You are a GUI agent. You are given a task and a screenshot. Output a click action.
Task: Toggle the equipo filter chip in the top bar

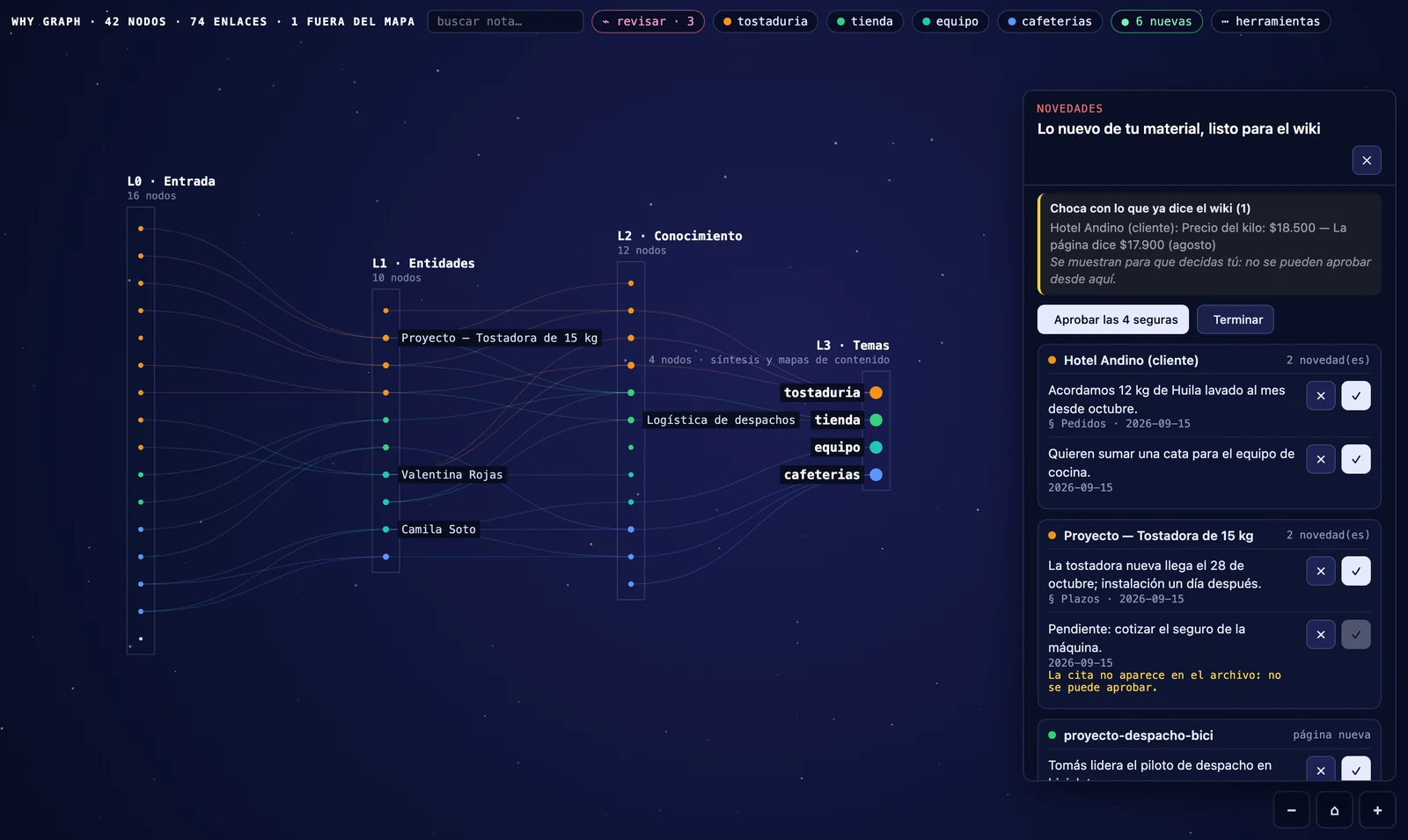950,21
